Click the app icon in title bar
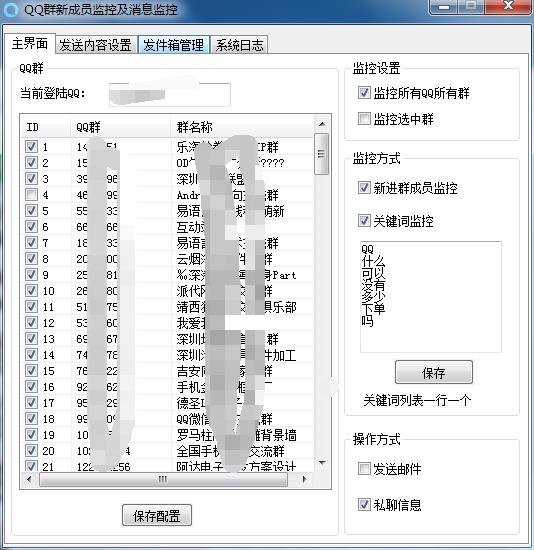Image resolution: width=534 pixels, height=550 pixels. click(x=10, y=9)
